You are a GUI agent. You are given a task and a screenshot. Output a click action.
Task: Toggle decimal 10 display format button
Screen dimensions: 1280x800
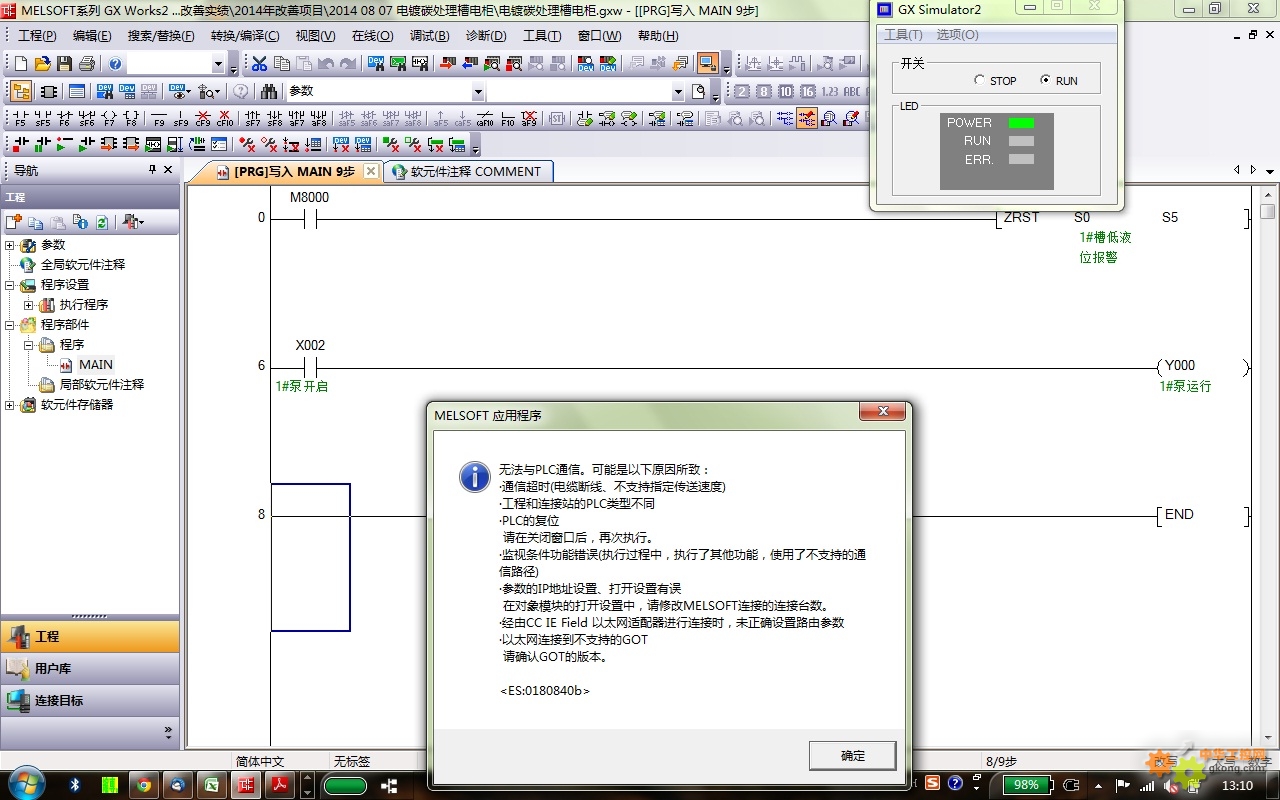pos(785,91)
